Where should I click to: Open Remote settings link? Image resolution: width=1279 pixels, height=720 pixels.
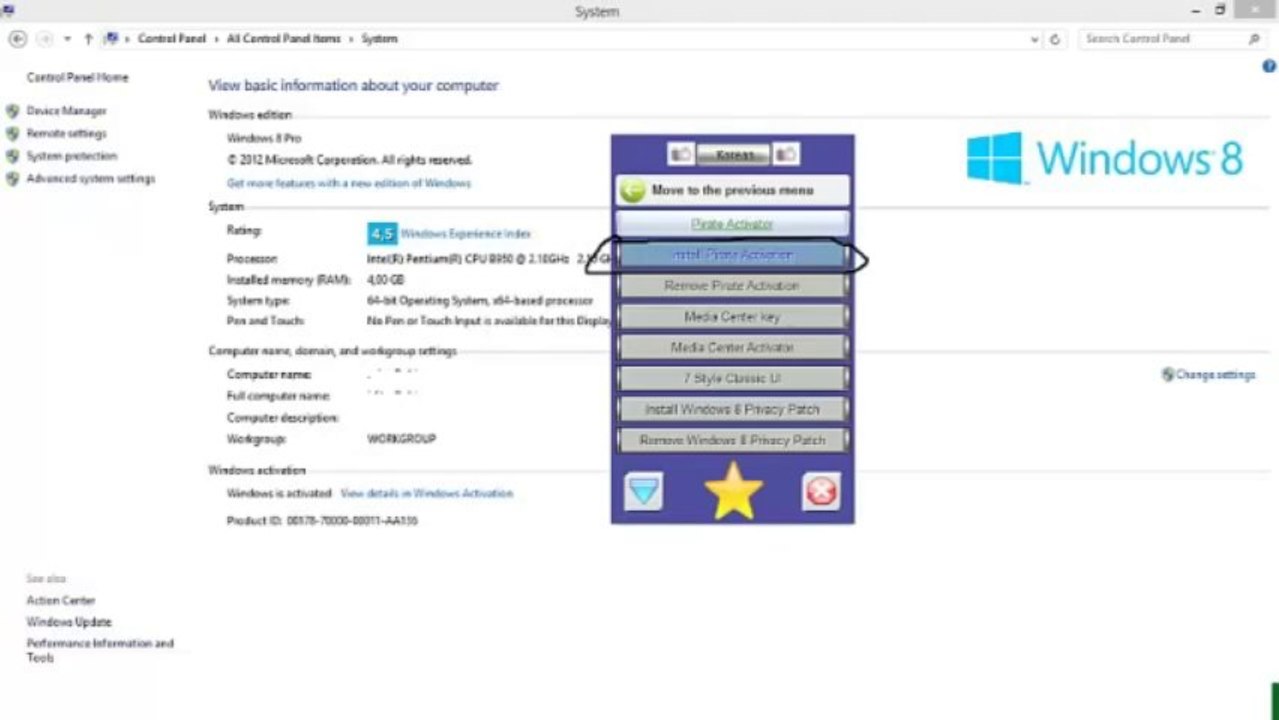tap(66, 133)
